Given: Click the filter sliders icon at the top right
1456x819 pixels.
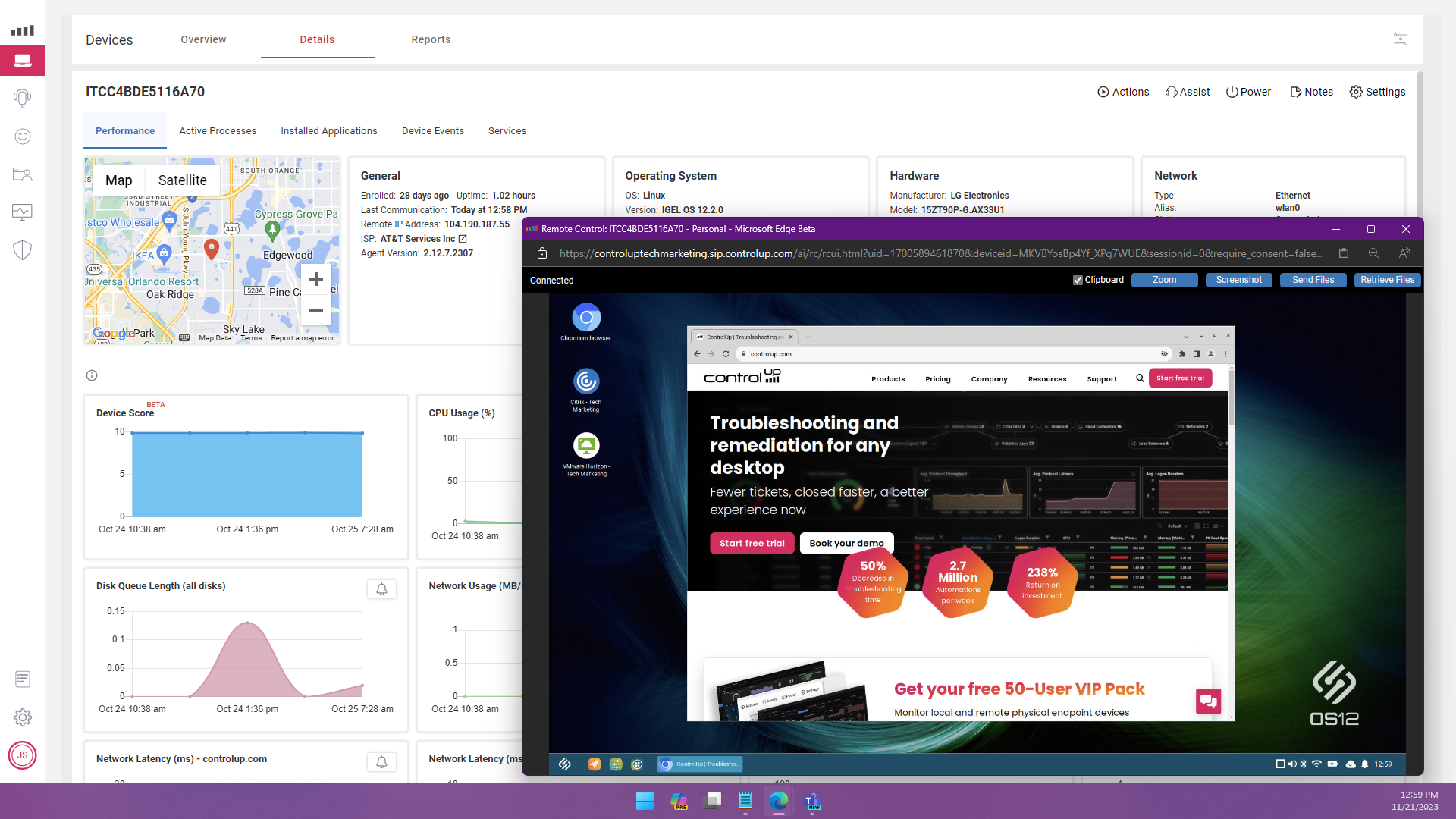Looking at the screenshot, I should click(x=1400, y=39).
